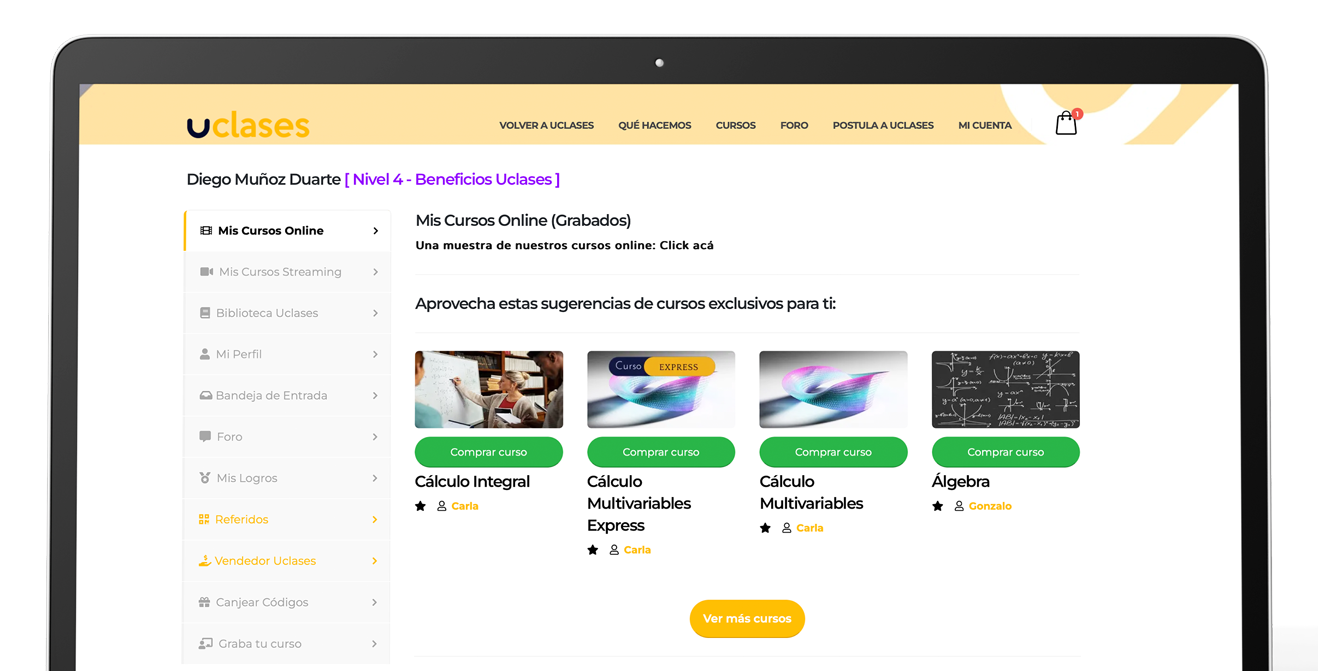
Task: Expand the Mi Perfil chevron
Action: 376,354
